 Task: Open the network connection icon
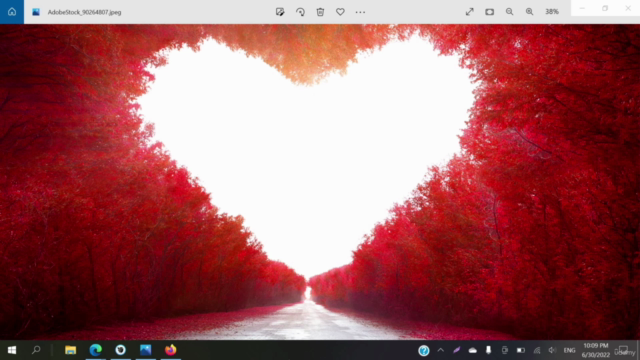click(537, 350)
